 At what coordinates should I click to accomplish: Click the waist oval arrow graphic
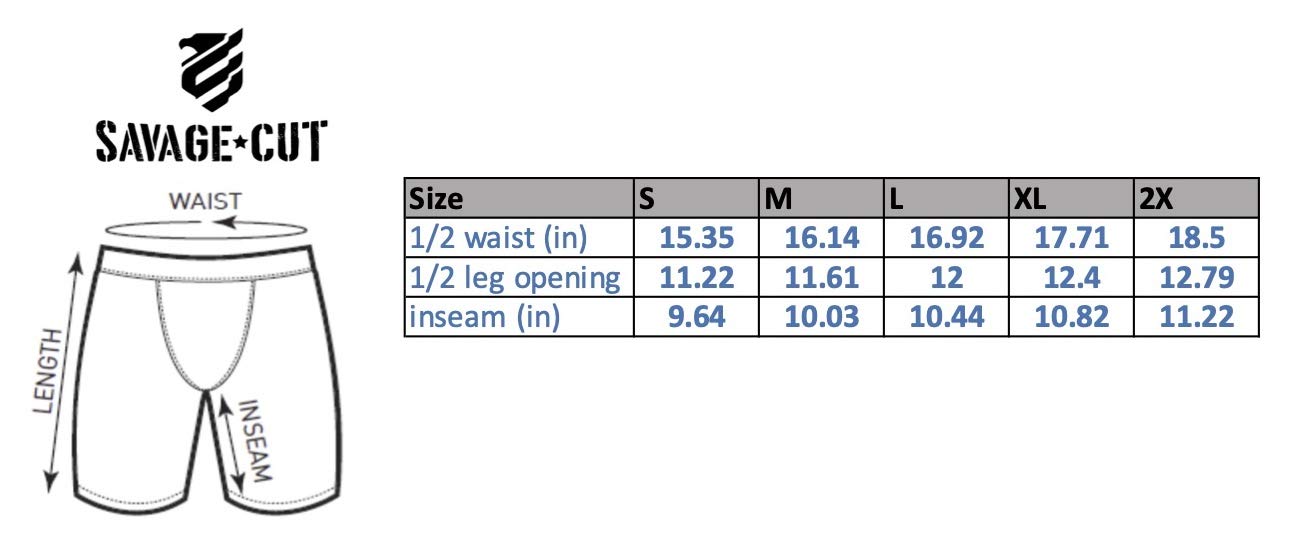(x=203, y=228)
